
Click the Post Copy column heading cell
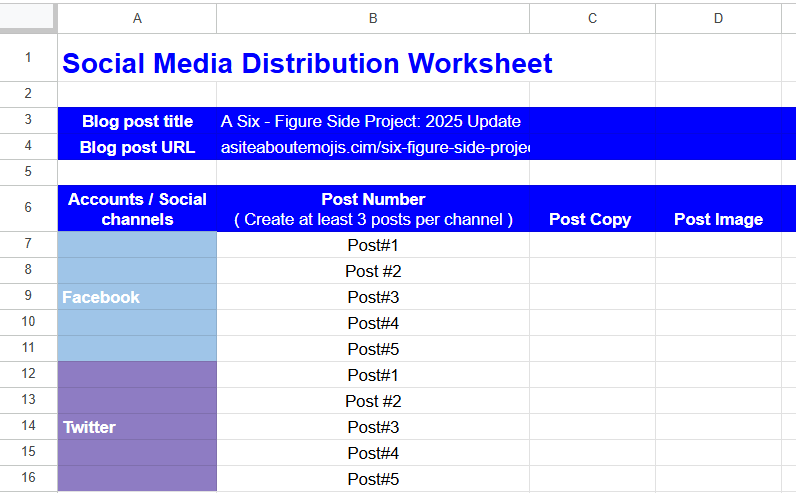coord(592,219)
